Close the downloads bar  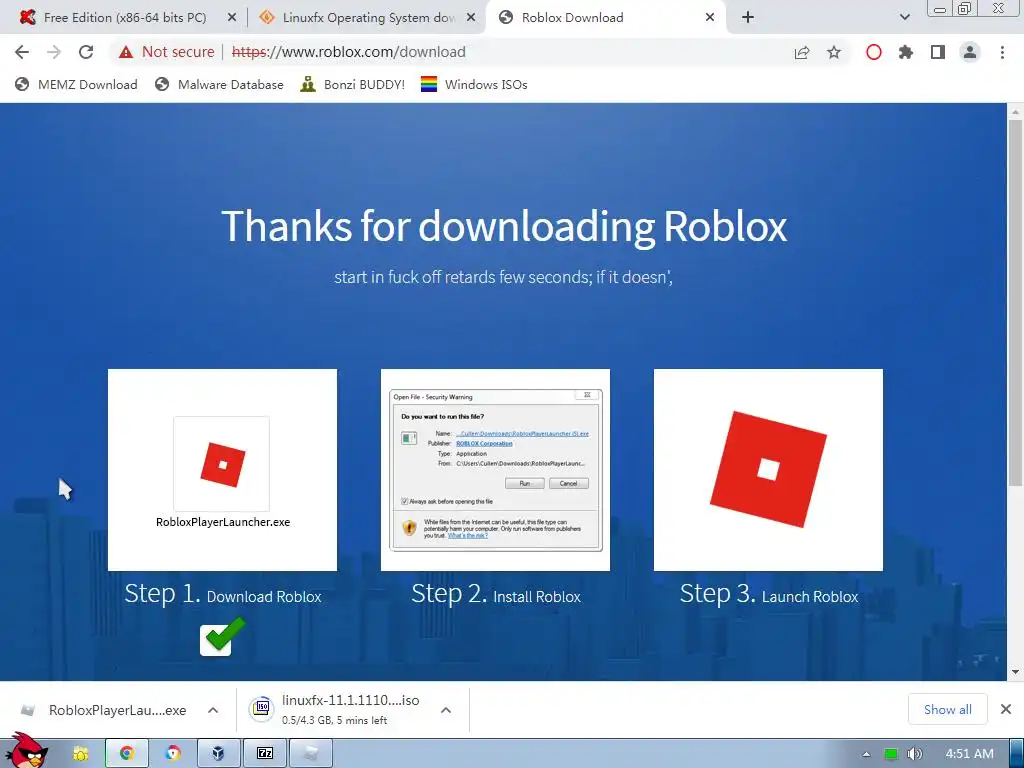click(x=1006, y=709)
